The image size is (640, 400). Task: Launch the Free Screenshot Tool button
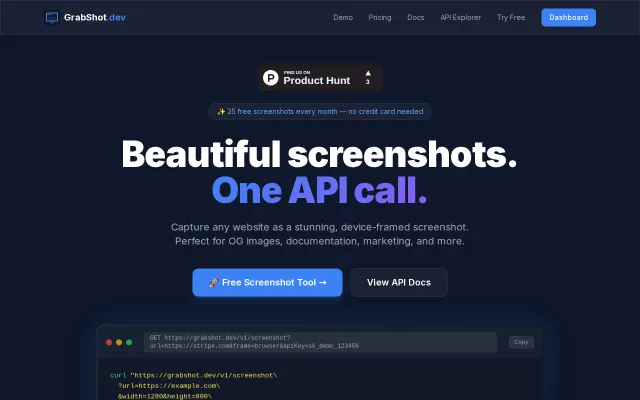coord(267,282)
